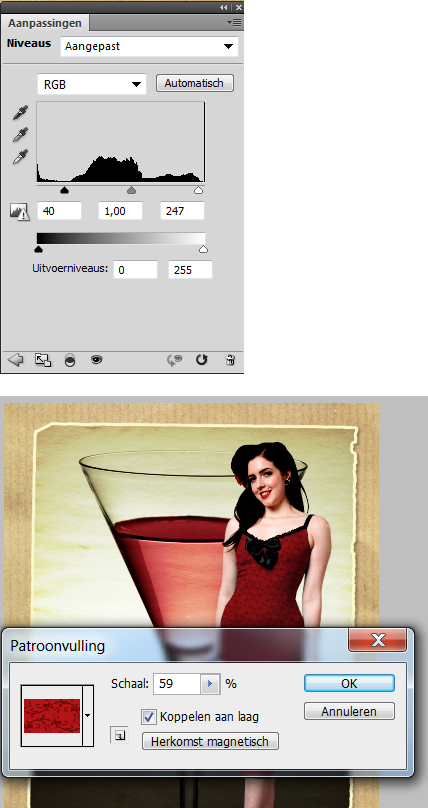Image resolution: width=428 pixels, height=808 pixels.
Task: Click Schaal field showing 59
Action: (177, 684)
